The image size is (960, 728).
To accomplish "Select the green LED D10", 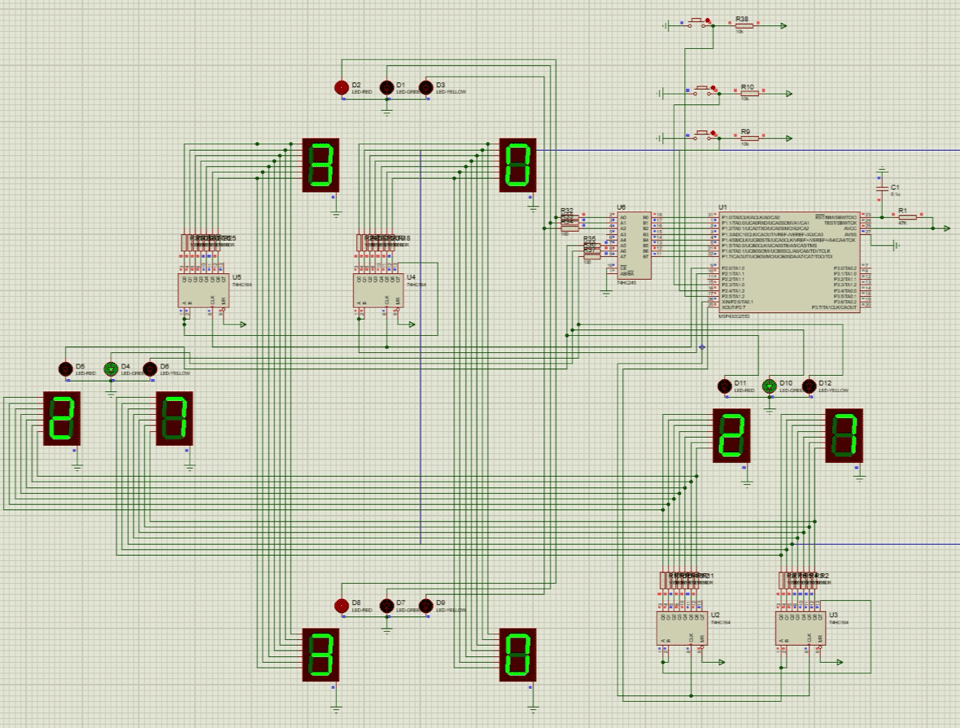I will tap(770, 385).
